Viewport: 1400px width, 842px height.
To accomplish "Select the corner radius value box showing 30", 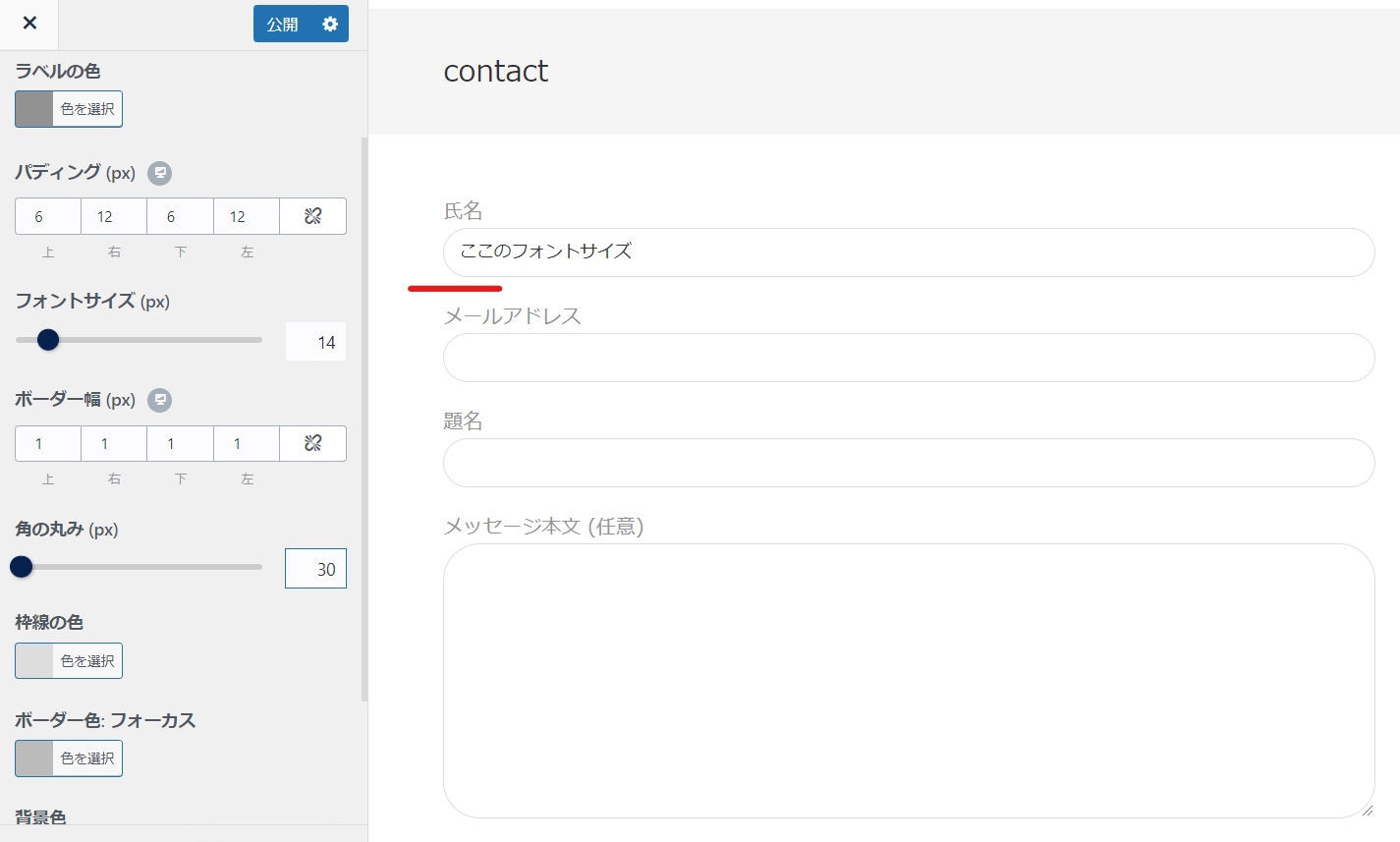I will [x=315, y=568].
